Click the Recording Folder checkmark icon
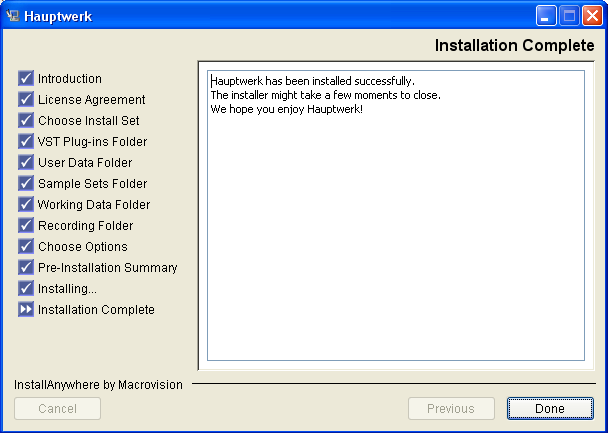The height and width of the screenshot is (433, 608). [26, 225]
